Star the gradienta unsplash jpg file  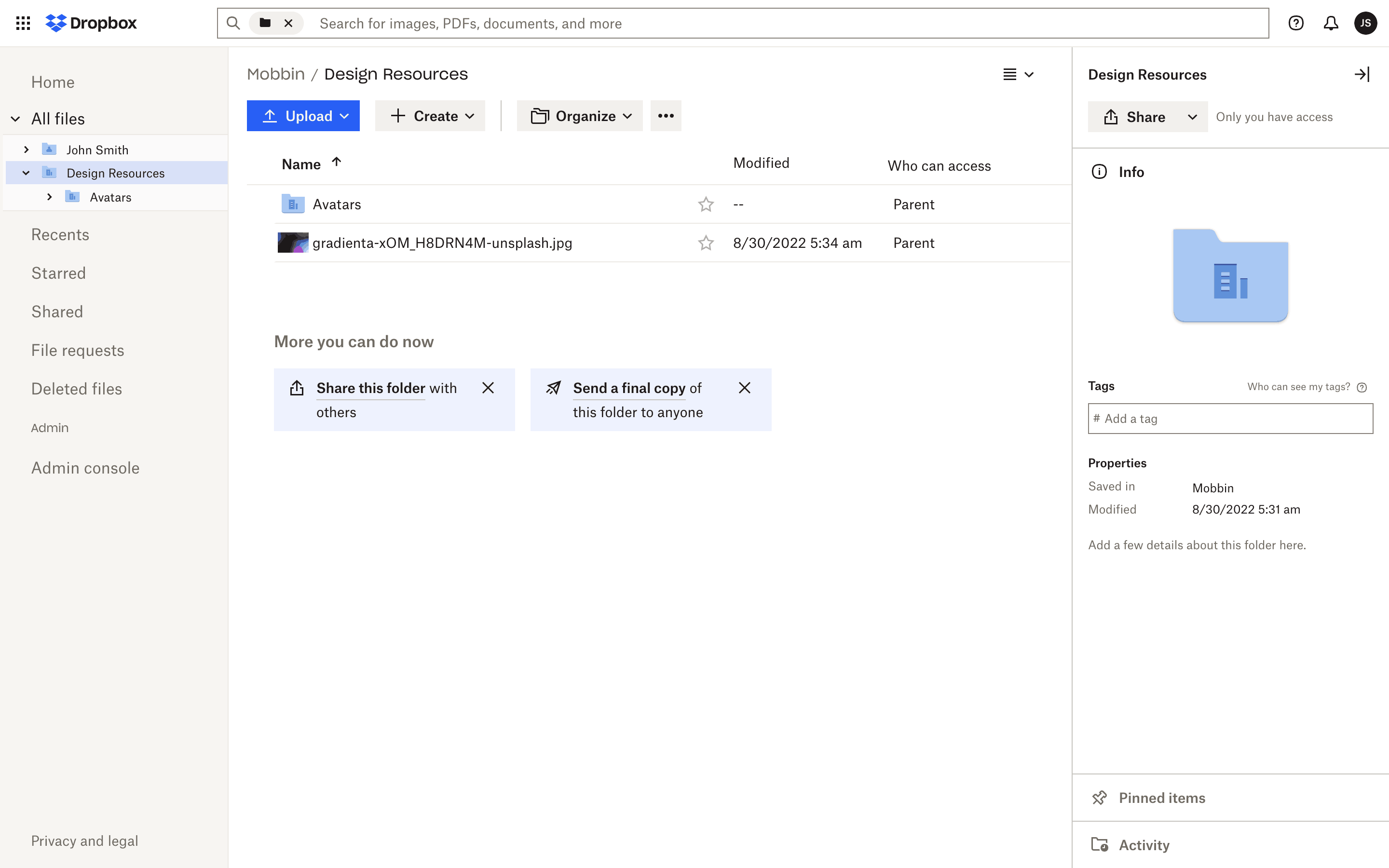coord(706,243)
